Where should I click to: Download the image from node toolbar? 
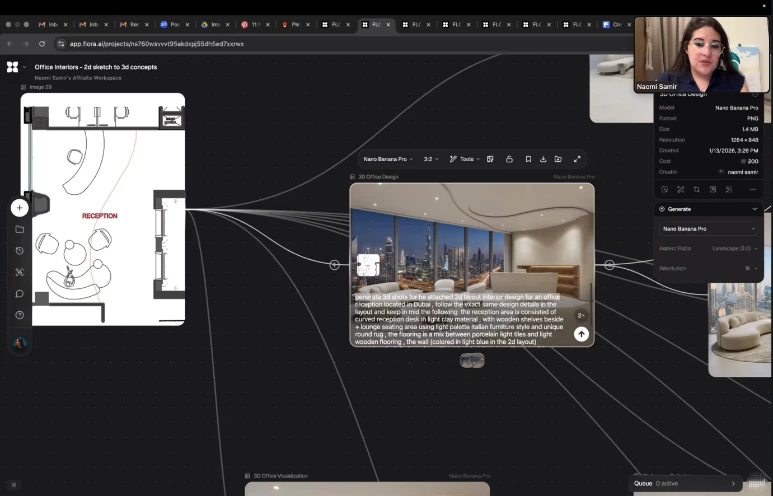pyautogui.click(x=543, y=159)
